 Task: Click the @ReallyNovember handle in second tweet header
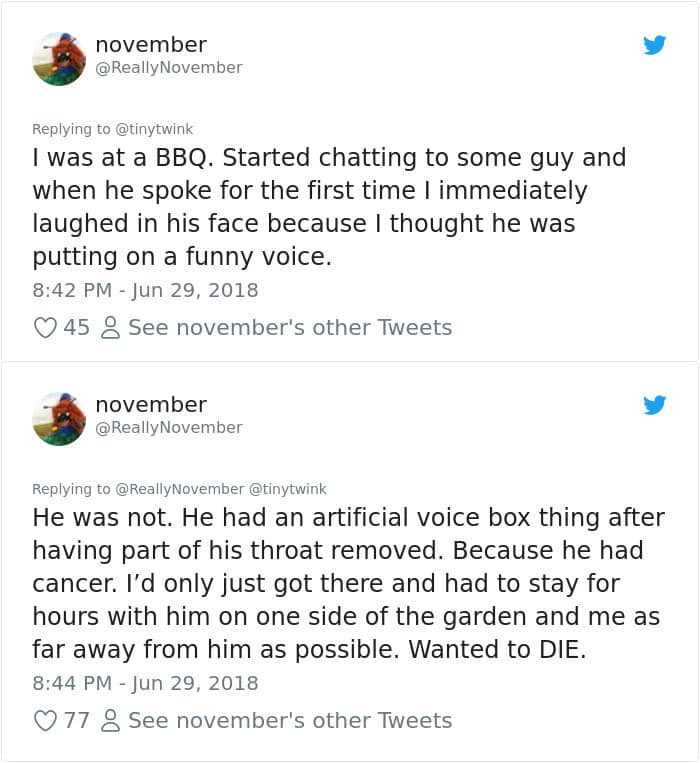[168, 428]
